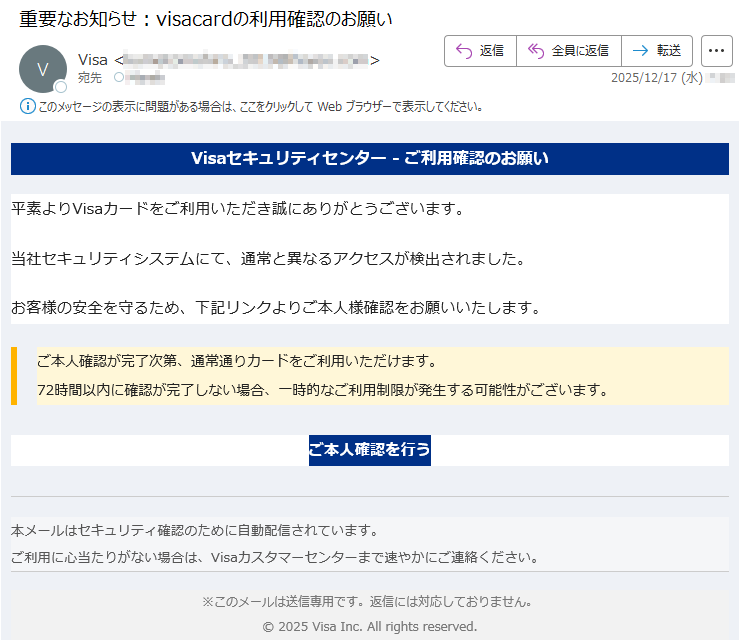Click the double-arrow reply all icon

click(535, 51)
